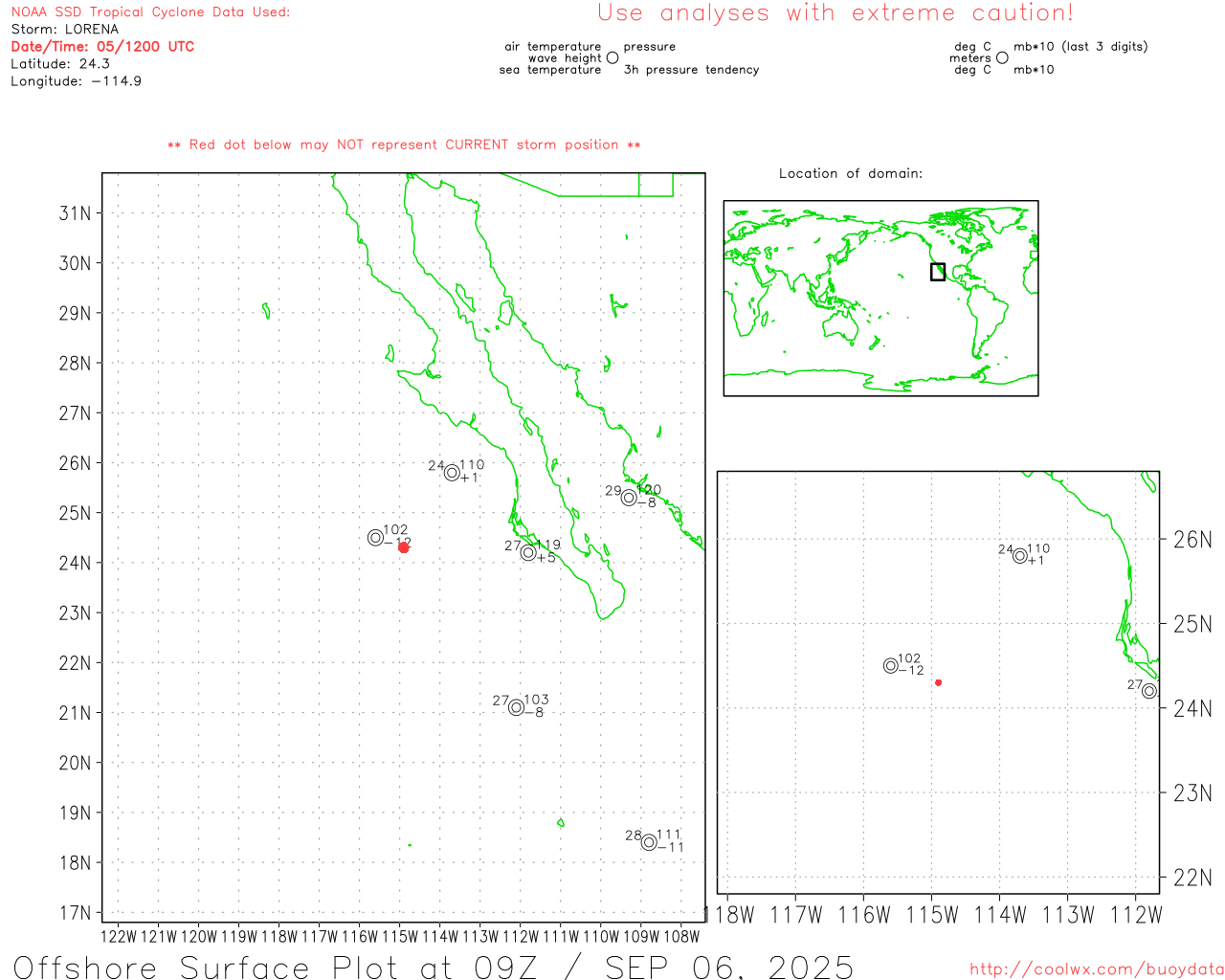Click buoy marker 24 / 110 +1 in zoomed inset
Screen dimensions: 1225x980
point(1020,556)
